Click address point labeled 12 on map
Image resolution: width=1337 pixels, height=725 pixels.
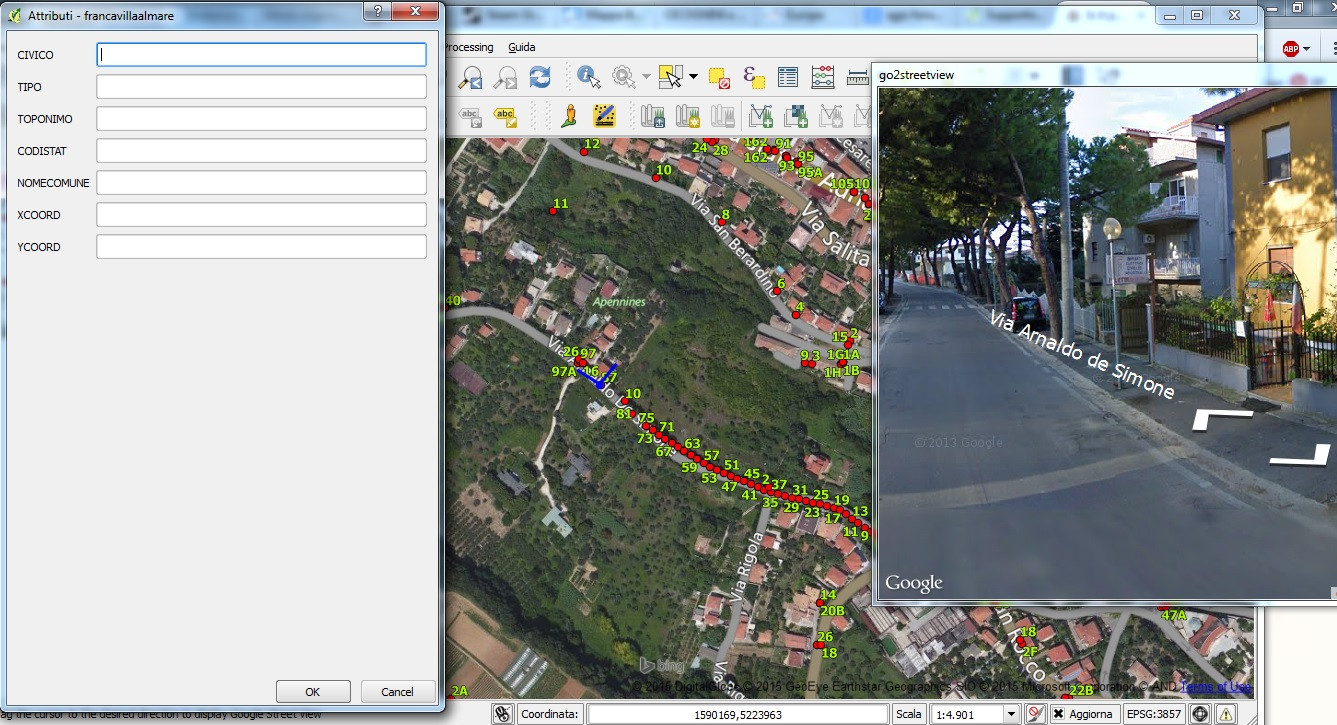click(x=584, y=151)
